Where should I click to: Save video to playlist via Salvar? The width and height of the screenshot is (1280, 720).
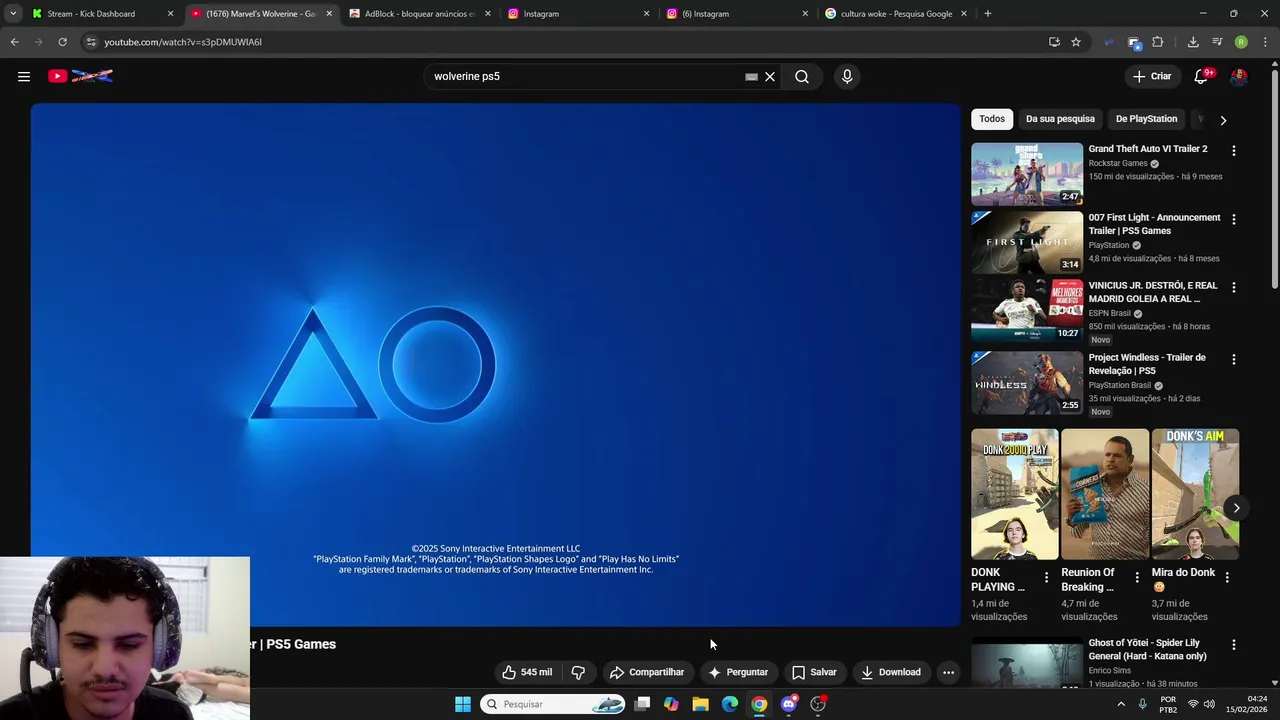tap(814, 672)
